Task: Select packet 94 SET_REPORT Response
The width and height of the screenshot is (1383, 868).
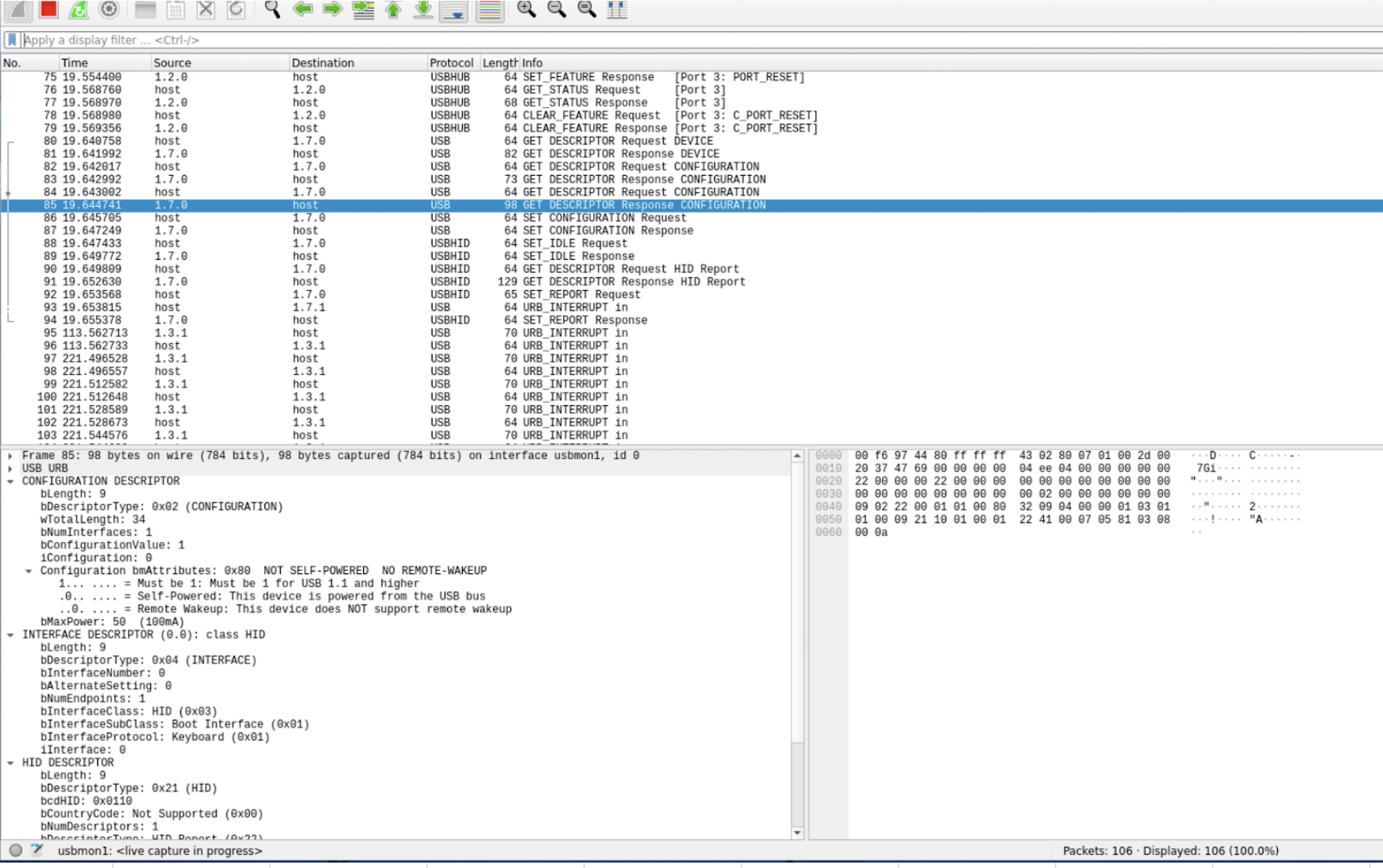Action: 691,320
